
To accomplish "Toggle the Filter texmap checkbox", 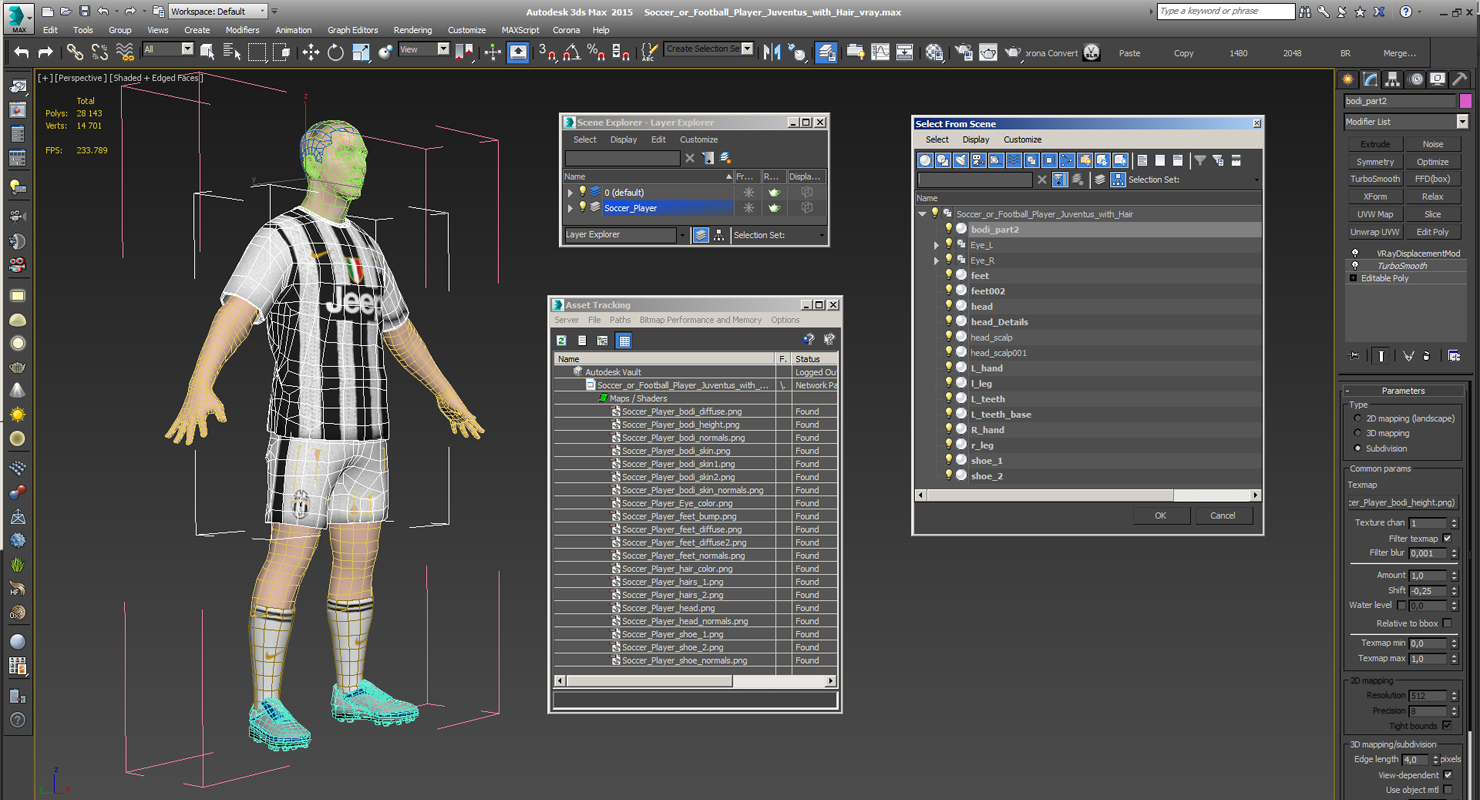I will click(x=1447, y=538).
